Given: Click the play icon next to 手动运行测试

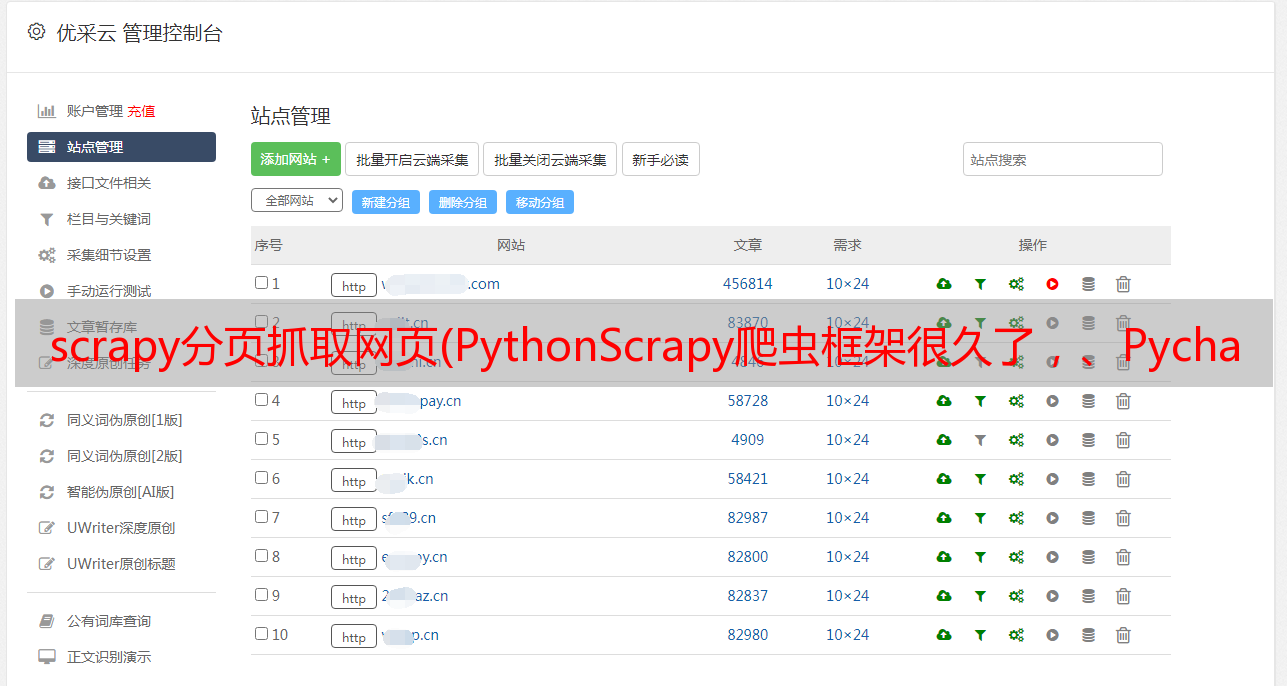Looking at the screenshot, I should pyautogui.click(x=46, y=291).
